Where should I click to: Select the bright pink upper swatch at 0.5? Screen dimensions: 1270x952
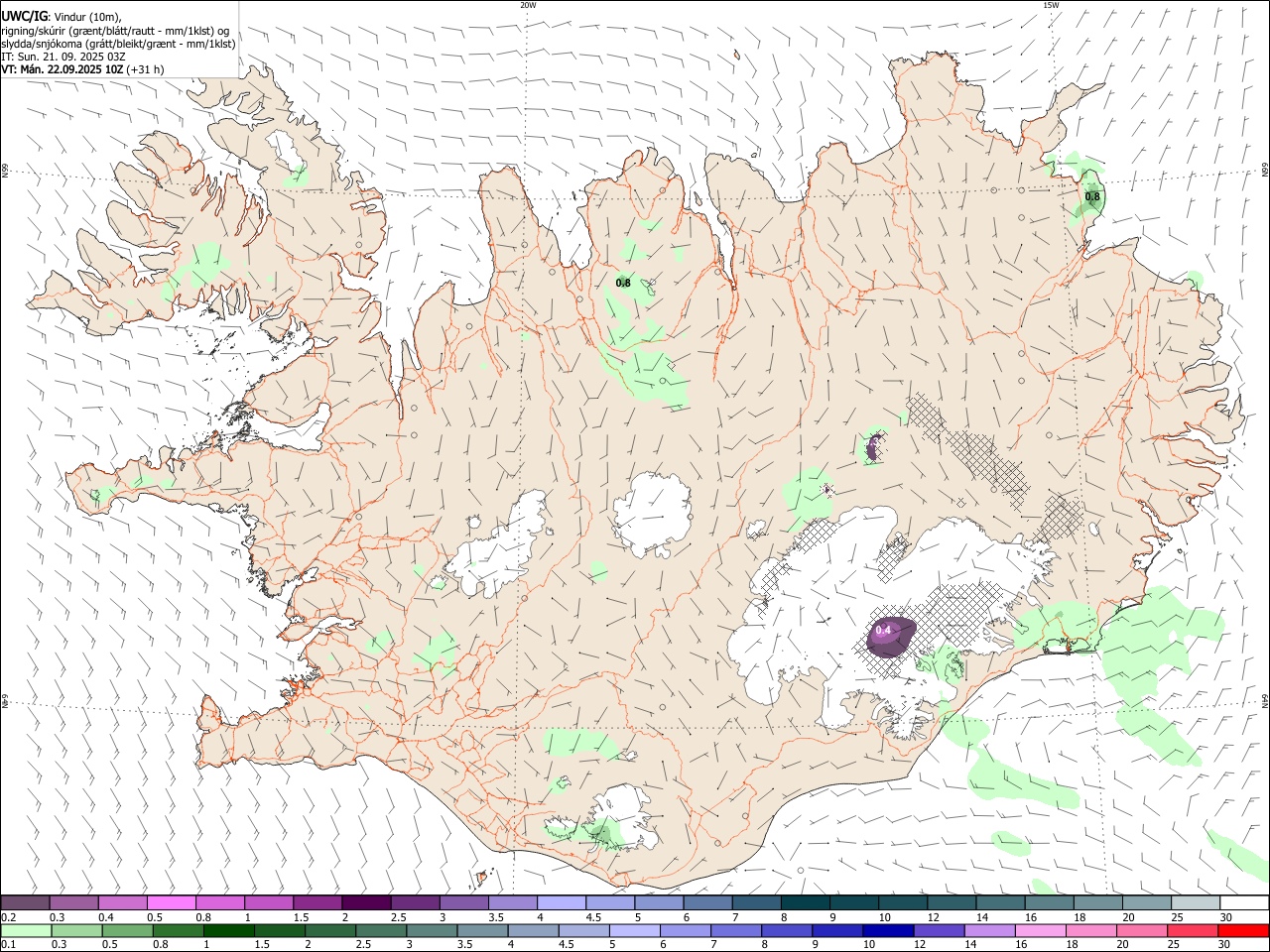pos(172,902)
